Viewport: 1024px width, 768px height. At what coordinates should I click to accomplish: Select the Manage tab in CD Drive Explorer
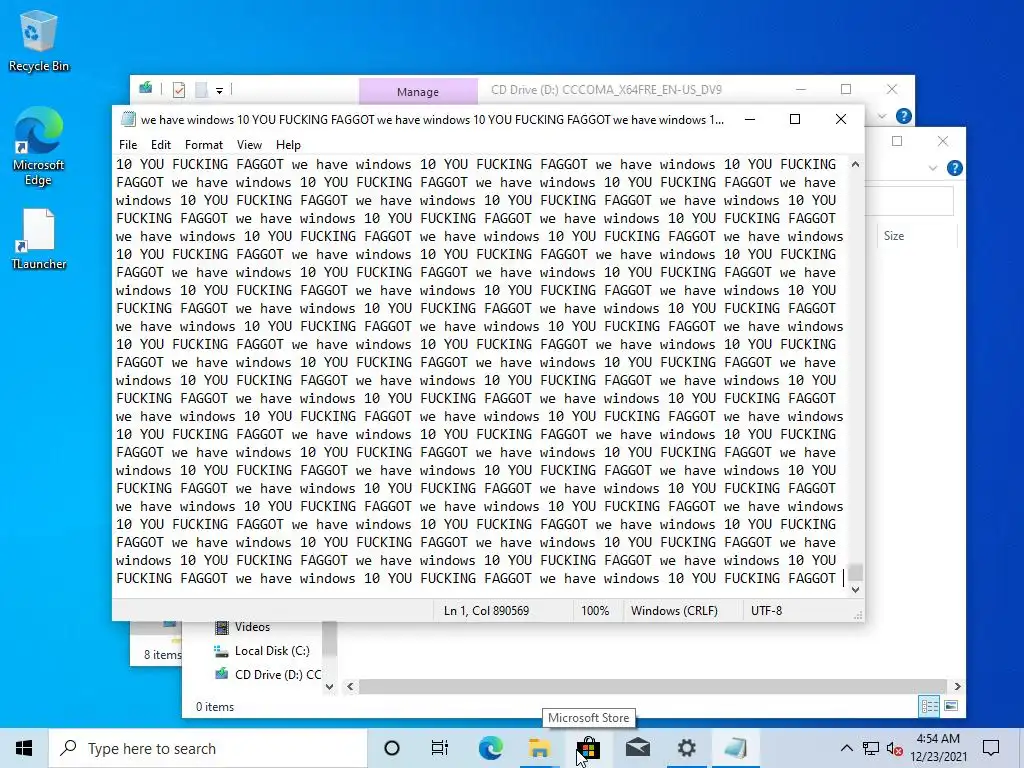click(418, 92)
